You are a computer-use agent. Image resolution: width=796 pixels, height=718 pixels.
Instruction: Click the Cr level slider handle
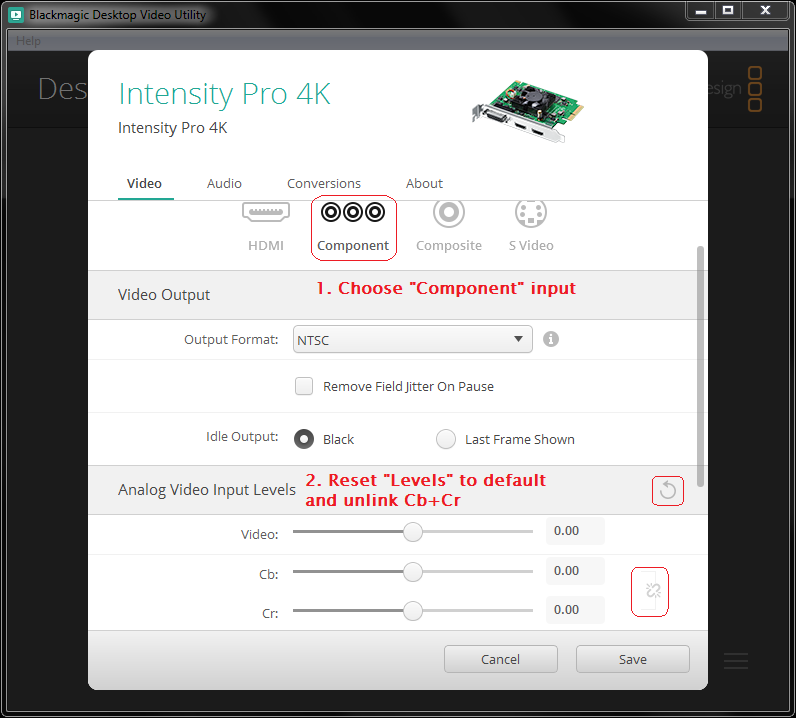tap(413, 611)
